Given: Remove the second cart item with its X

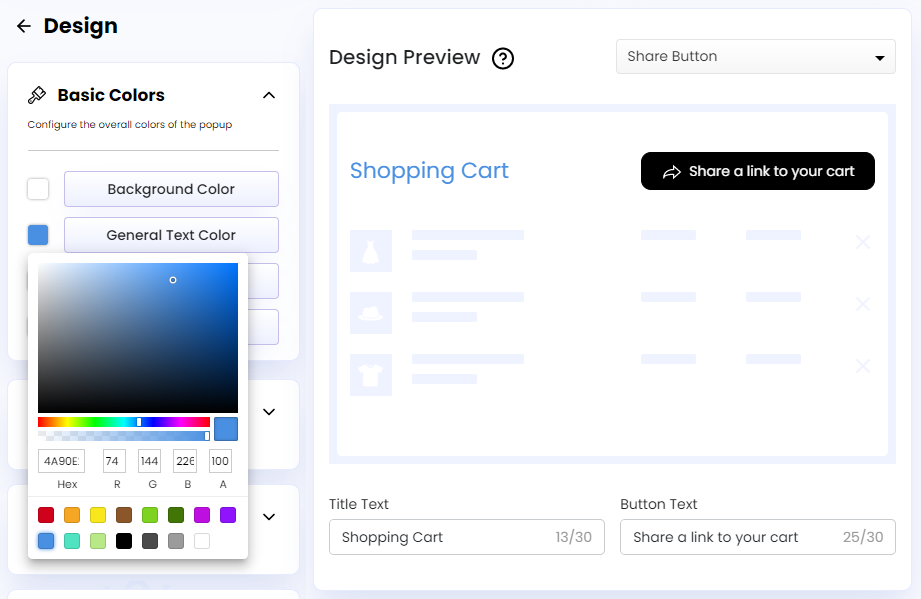Looking at the screenshot, I should [x=862, y=304].
